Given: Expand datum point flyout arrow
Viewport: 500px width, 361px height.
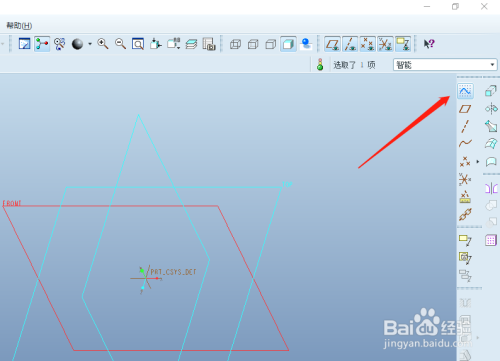Looking at the screenshot, I should point(478,162).
